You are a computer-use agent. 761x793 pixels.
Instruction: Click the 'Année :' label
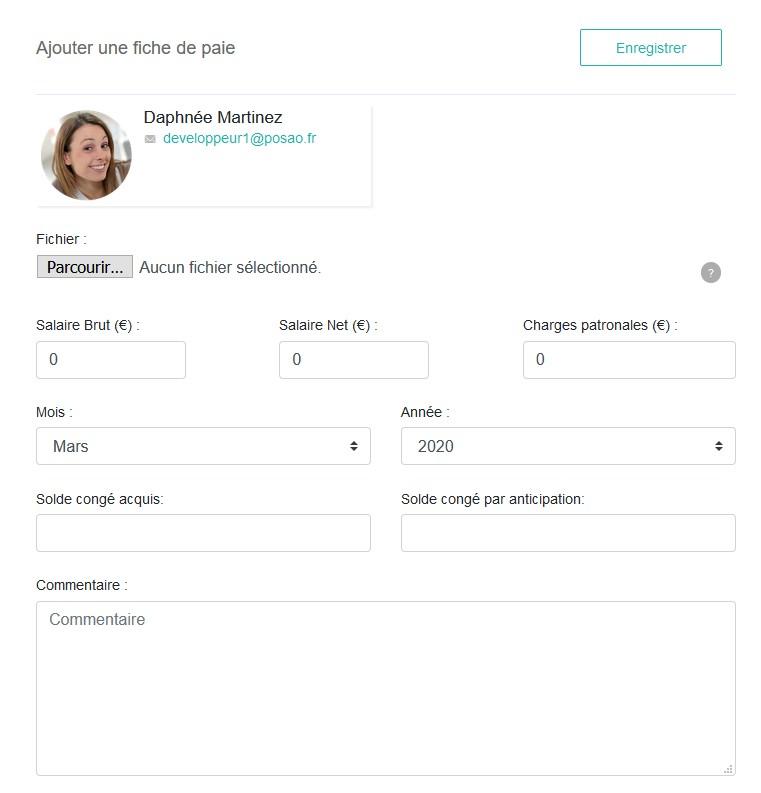(425, 412)
